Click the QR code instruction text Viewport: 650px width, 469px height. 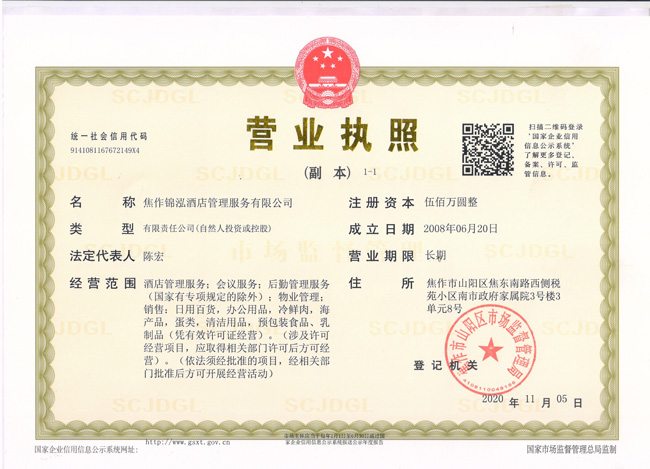click(565, 150)
